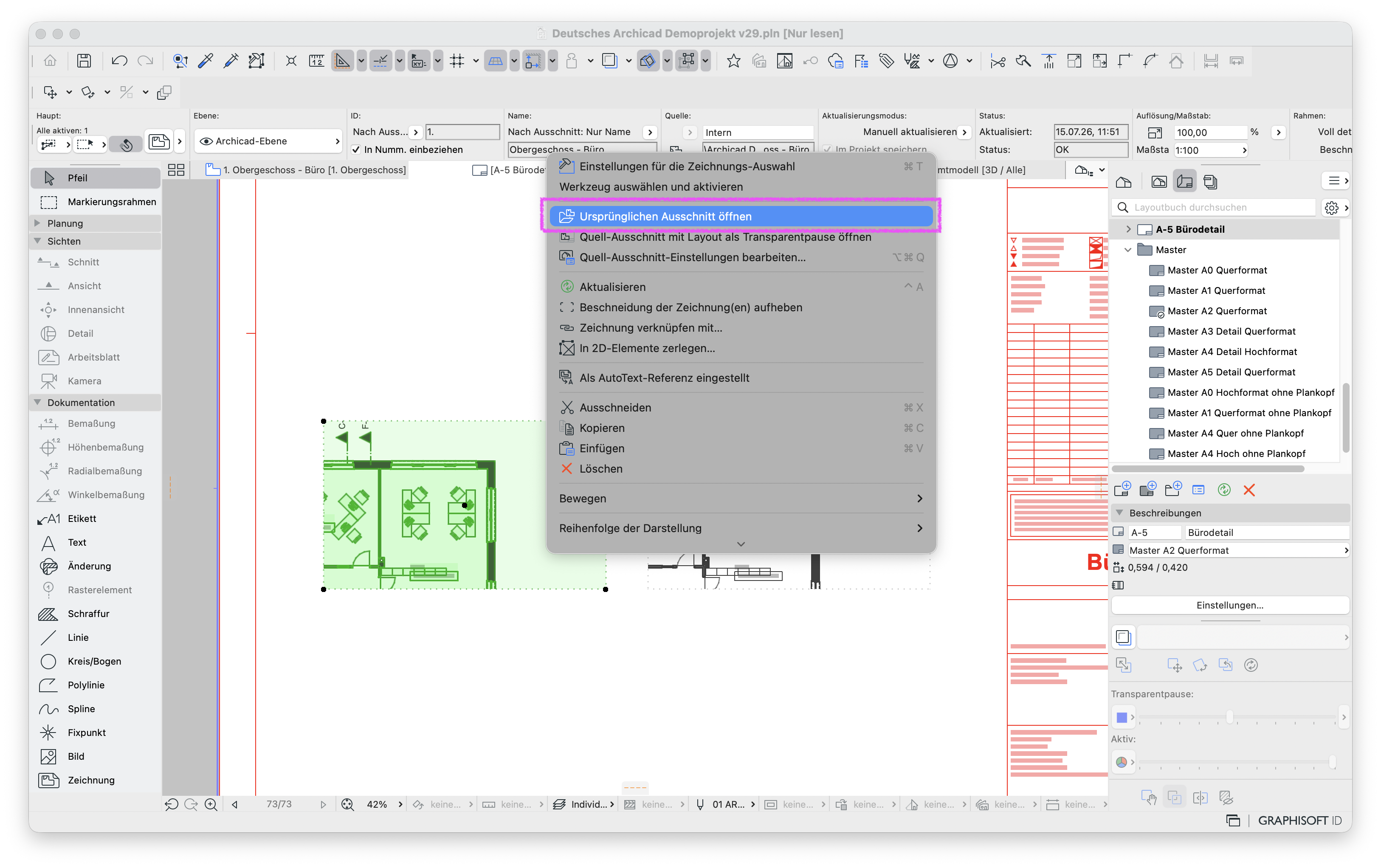Viewport: 1381px width, 868px height.
Task: Select the Linie line tool
Action: 95,637
